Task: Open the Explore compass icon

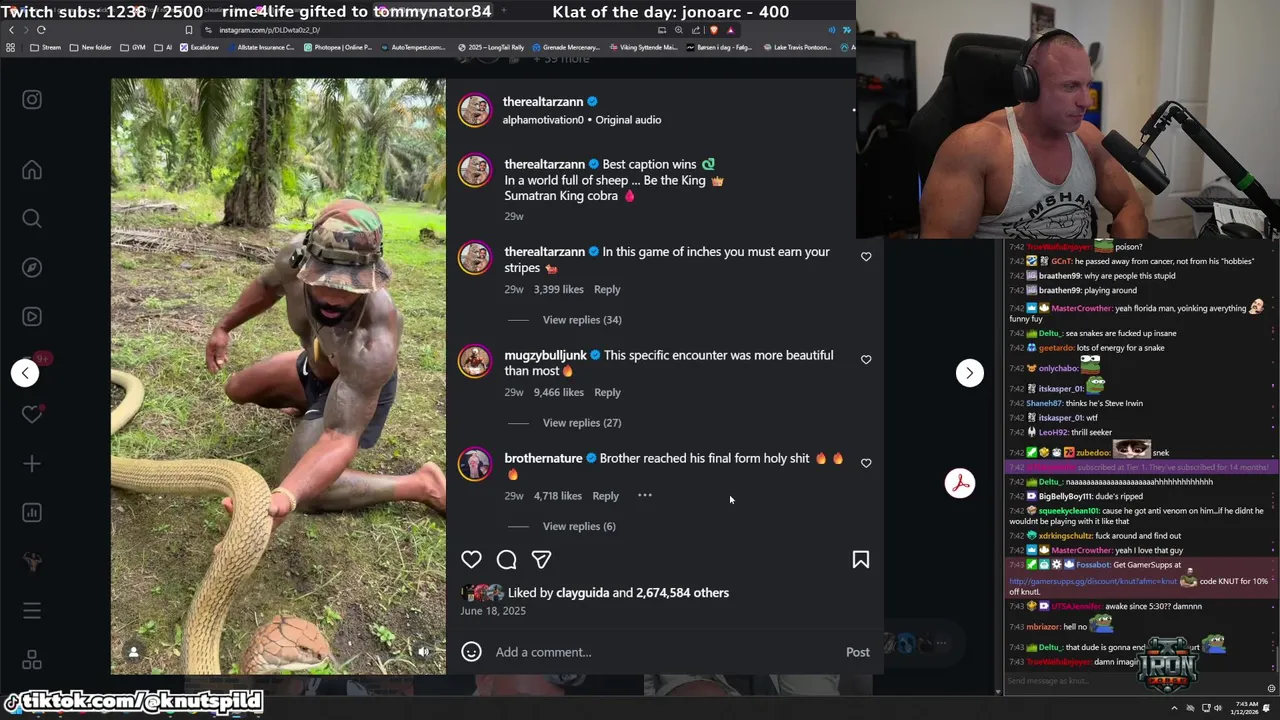Action: coord(32,268)
